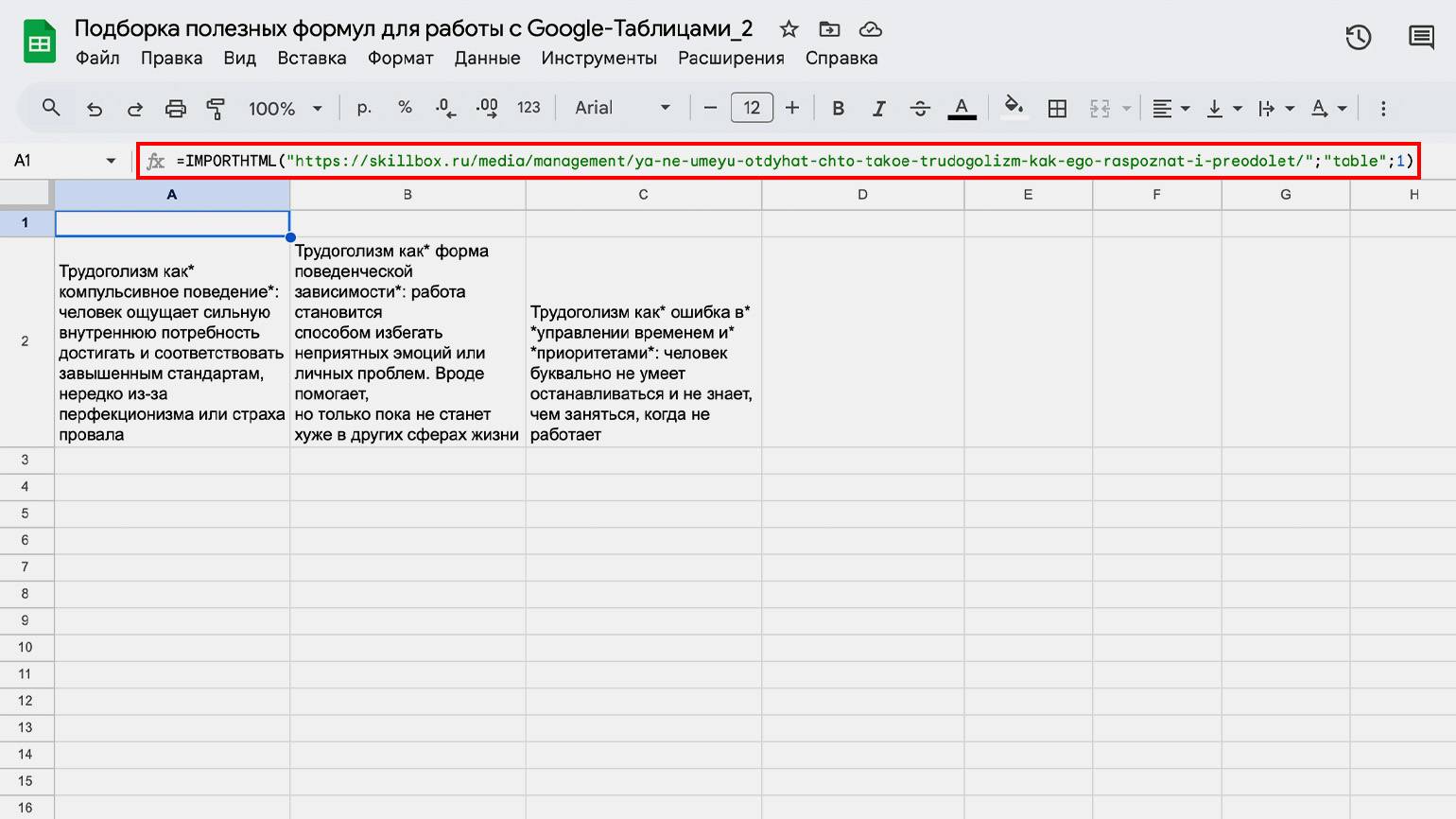Format as currency in rubles

pos(364,108)
